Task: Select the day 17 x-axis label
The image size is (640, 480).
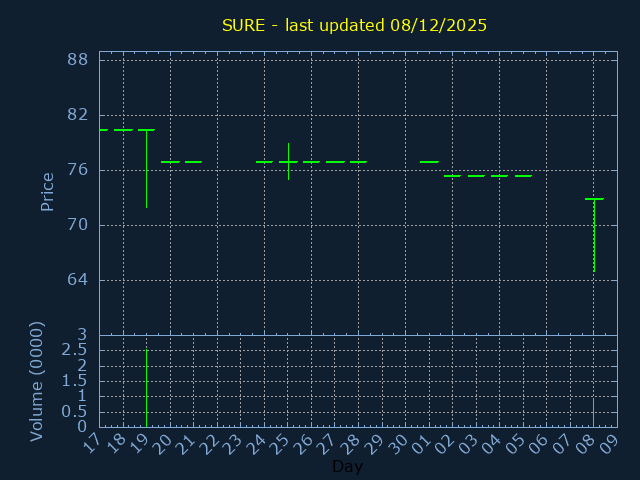Action: (x=91, y=445)
